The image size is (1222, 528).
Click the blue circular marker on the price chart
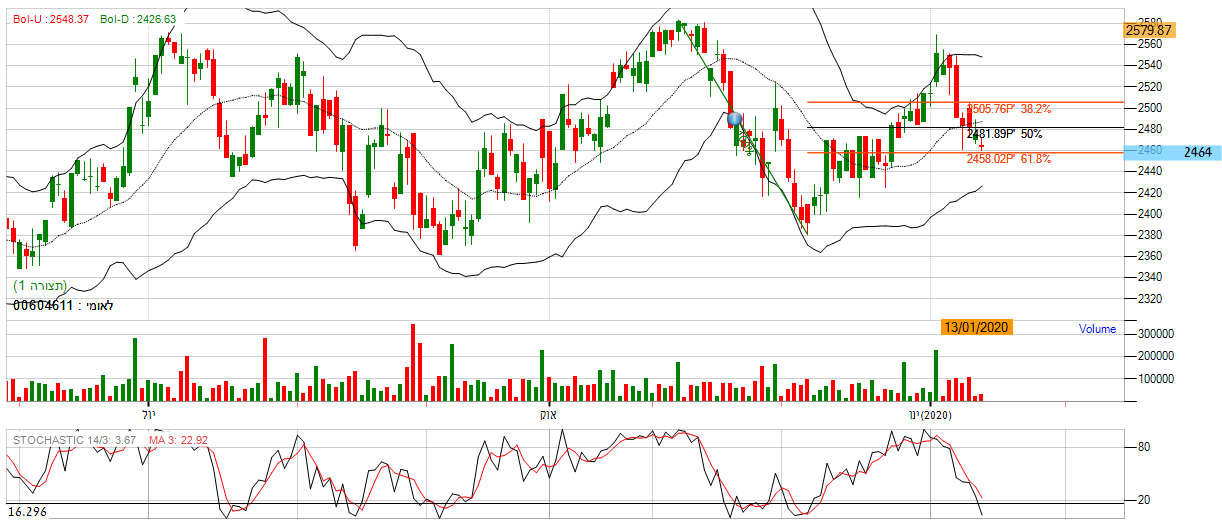coord(736,120)
